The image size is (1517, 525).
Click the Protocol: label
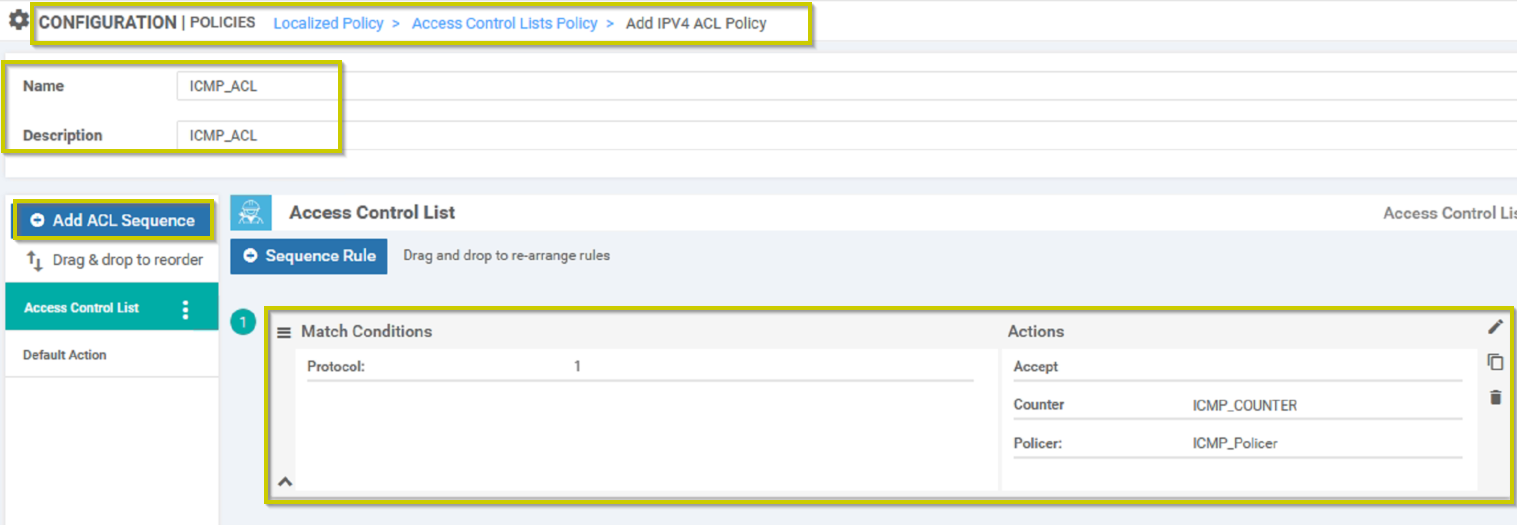(x=336, y=366)
